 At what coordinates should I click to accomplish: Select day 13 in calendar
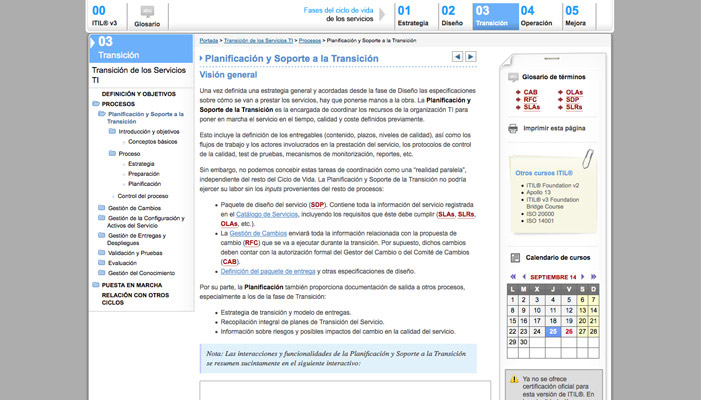582,310
